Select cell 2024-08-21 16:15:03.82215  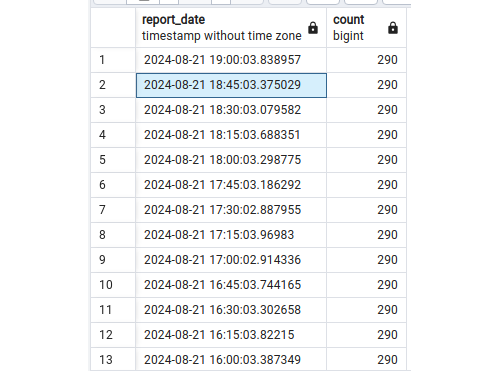231,335
